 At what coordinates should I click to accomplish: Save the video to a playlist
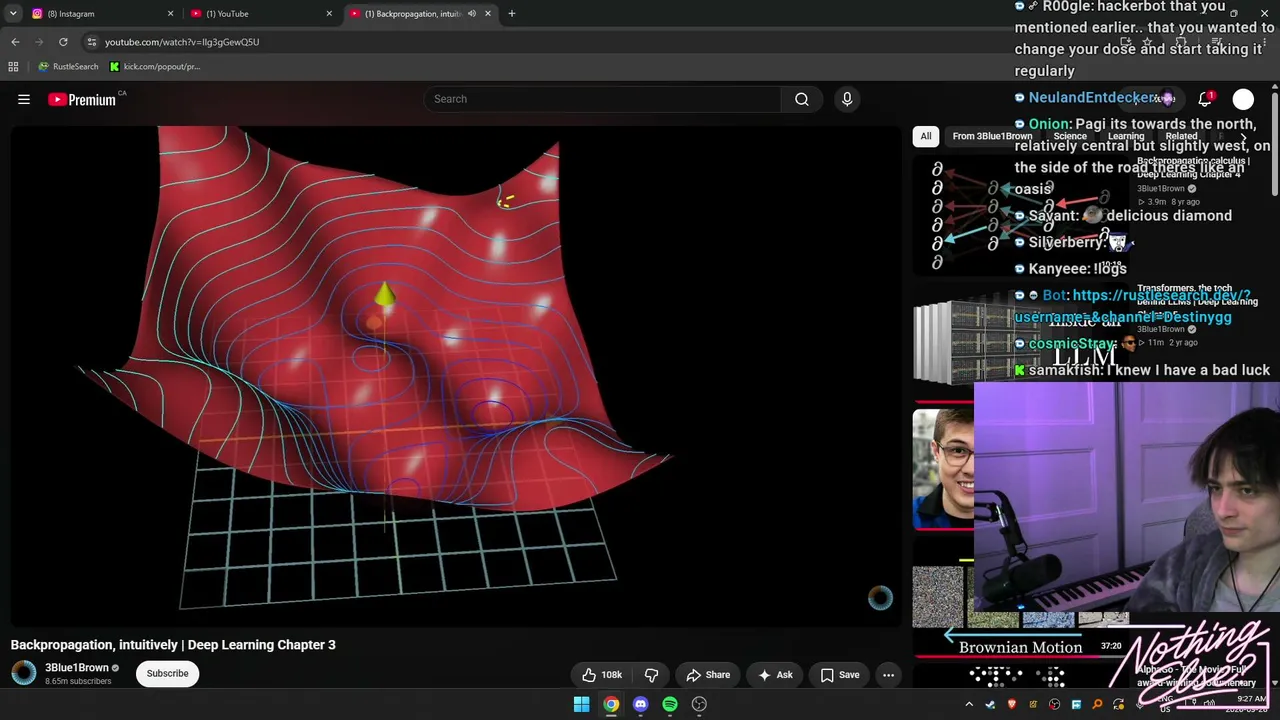click(x=840, y=675)
